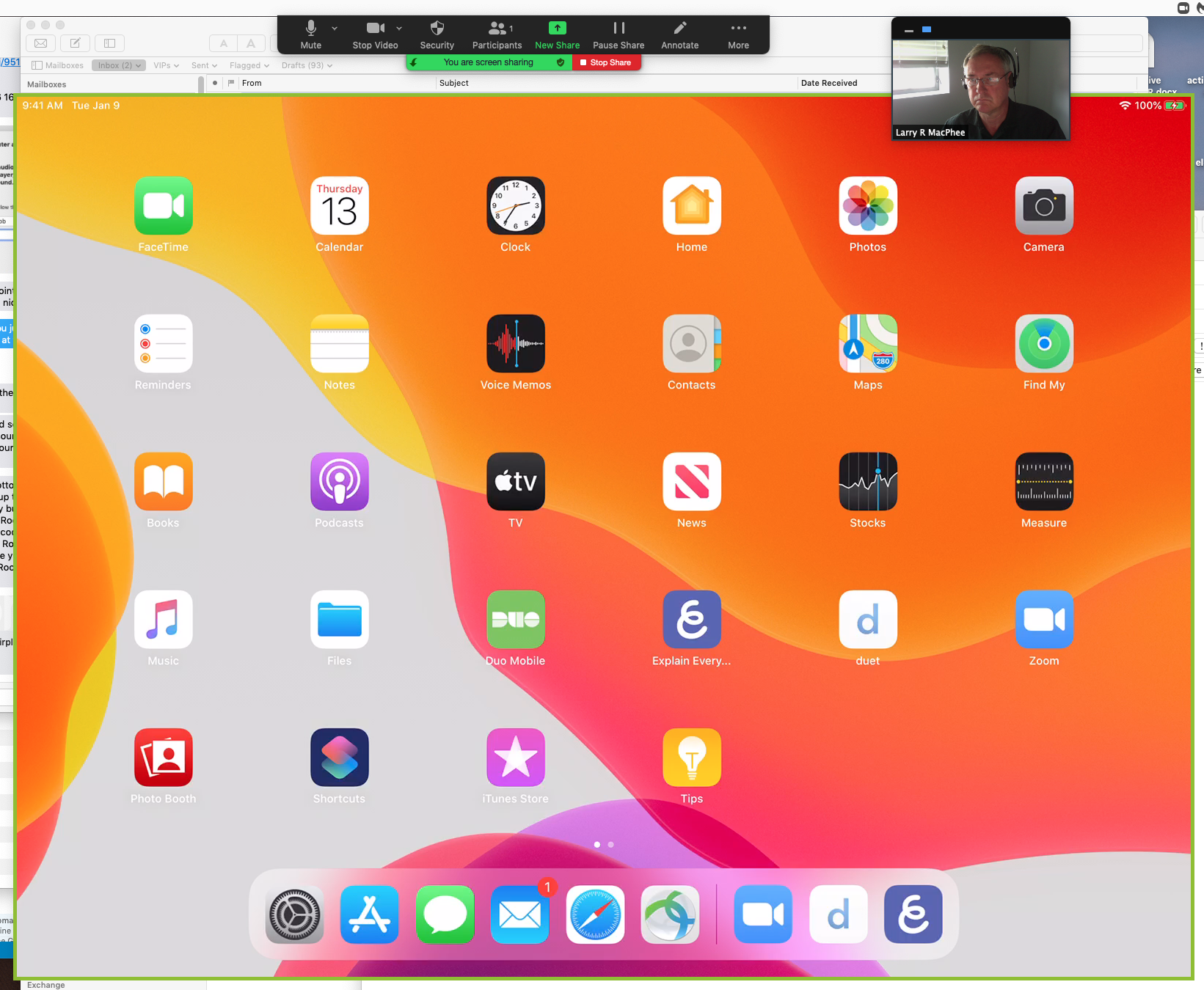The width and height of the screenshot is (1204, 990).
Task: Click the red Stop Share button
Action: click(x=606, y=62)
